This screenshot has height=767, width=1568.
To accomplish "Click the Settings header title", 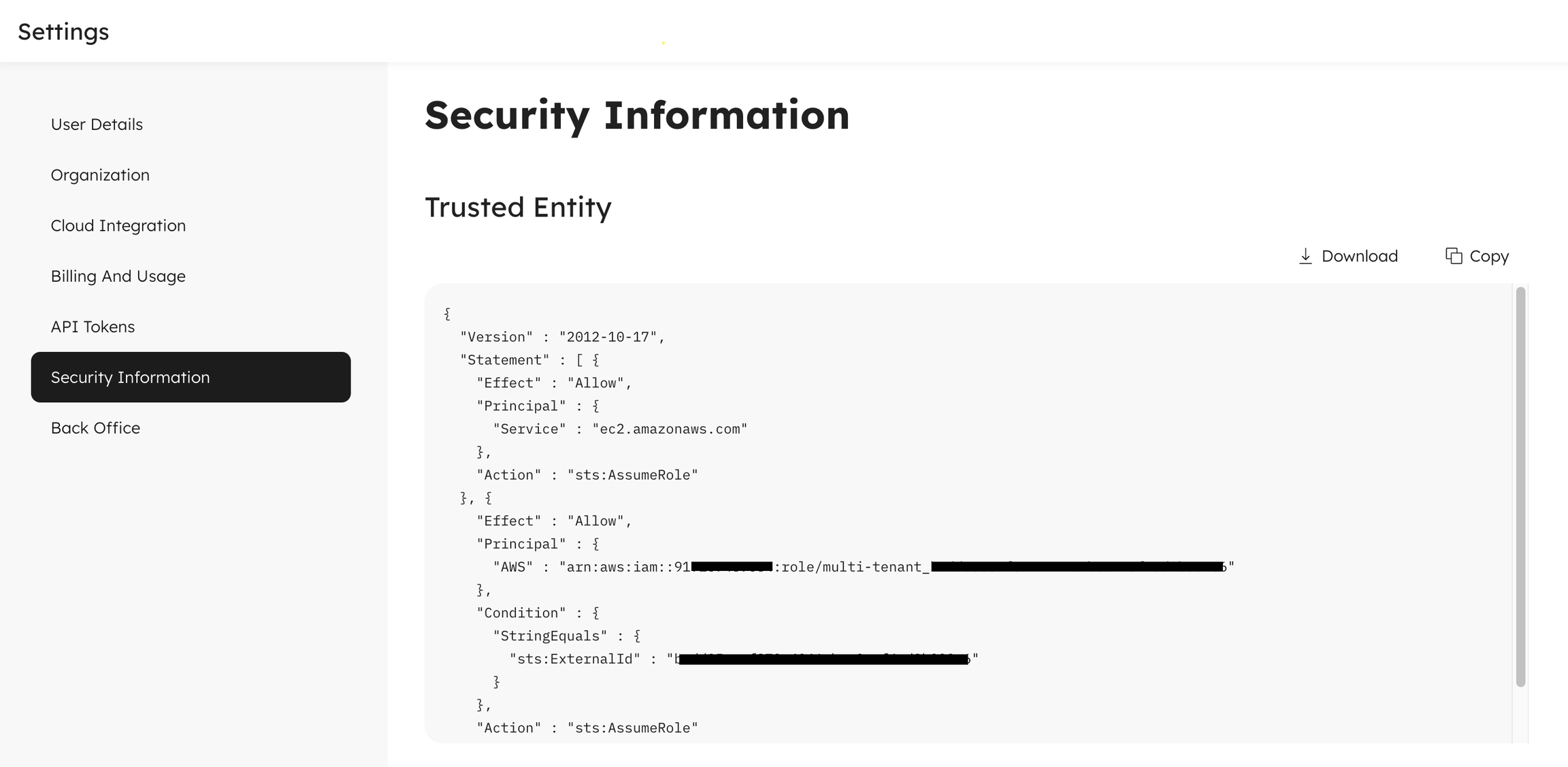I will [63, 32].
